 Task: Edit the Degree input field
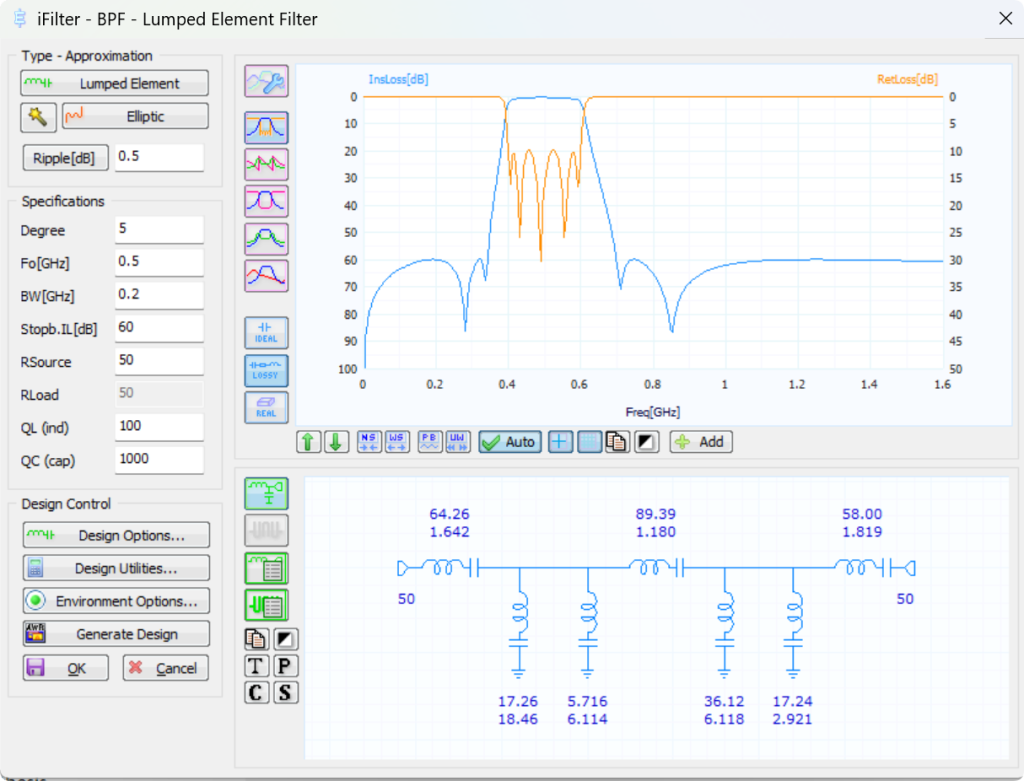pyautogui.click(x=159, y=229)
